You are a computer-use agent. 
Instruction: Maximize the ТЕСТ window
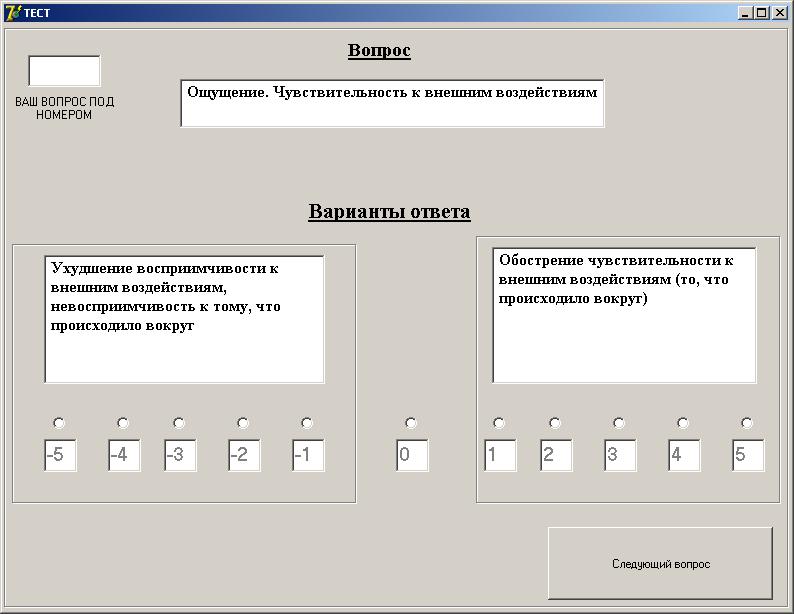coord(761,13)
